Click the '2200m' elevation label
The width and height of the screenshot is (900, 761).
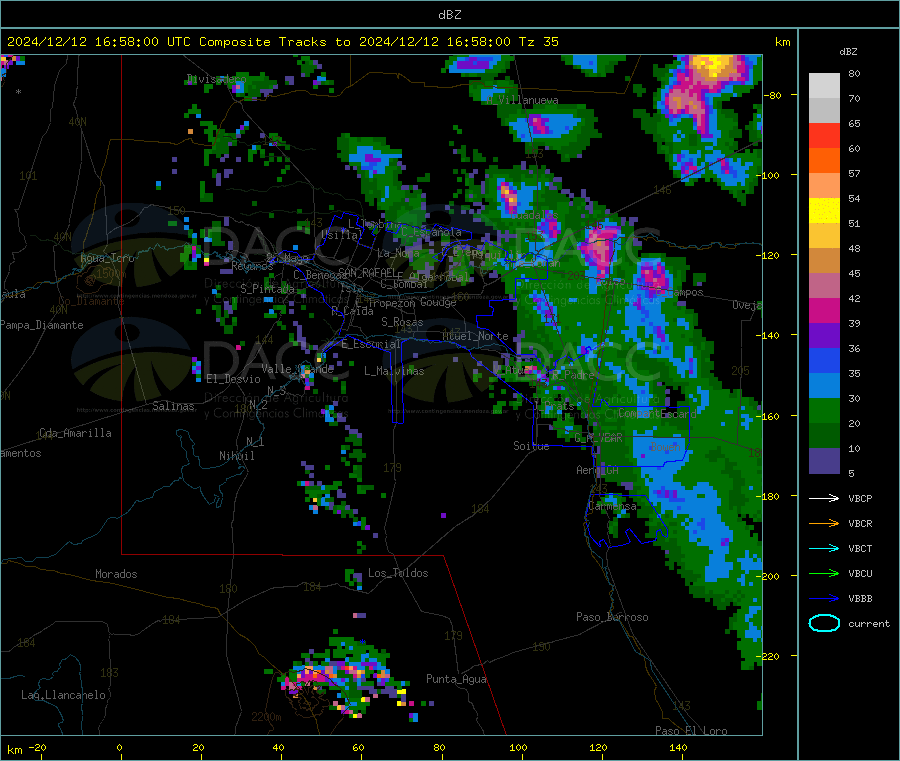266,717
